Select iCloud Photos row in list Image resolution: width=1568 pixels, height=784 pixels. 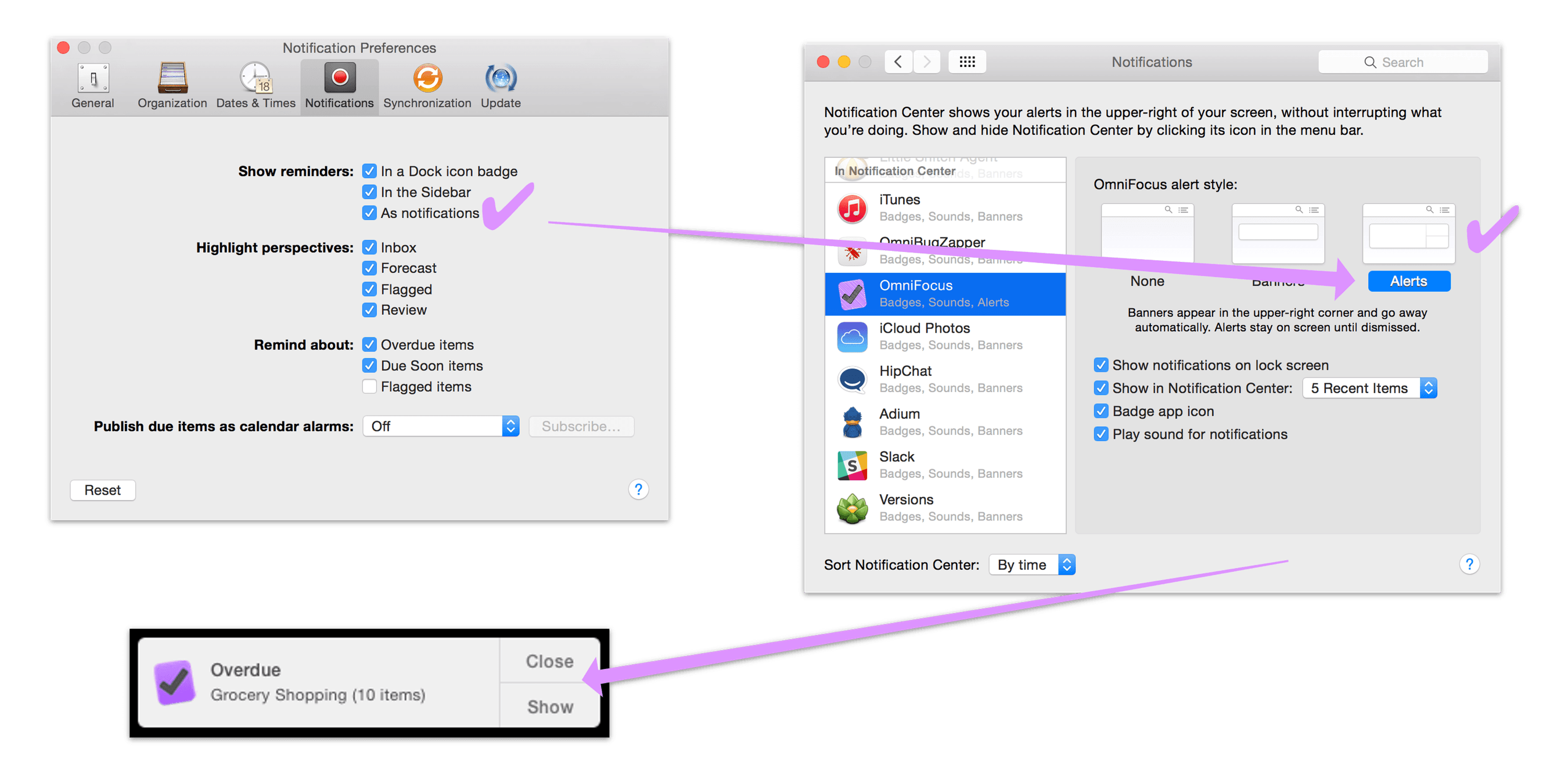point(945,337)
